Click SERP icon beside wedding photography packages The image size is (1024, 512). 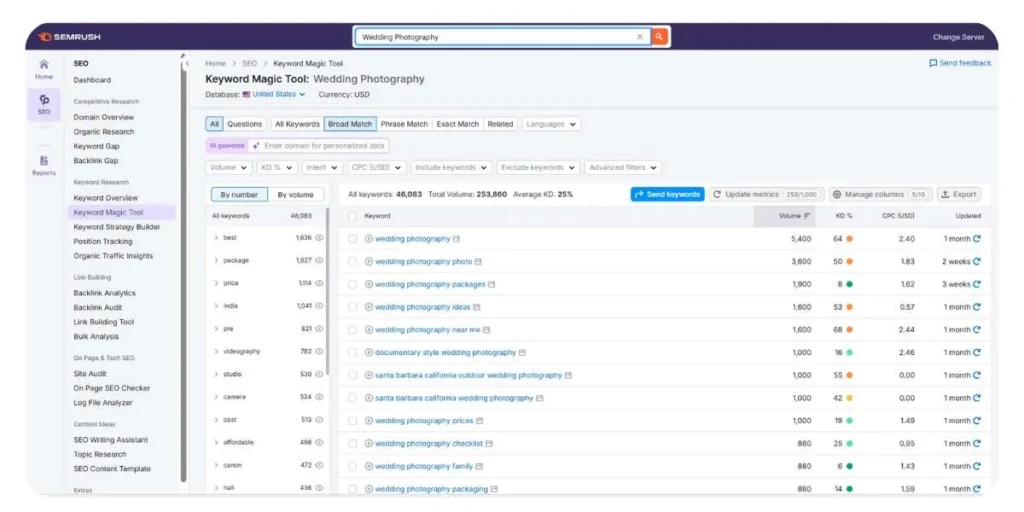492,284
